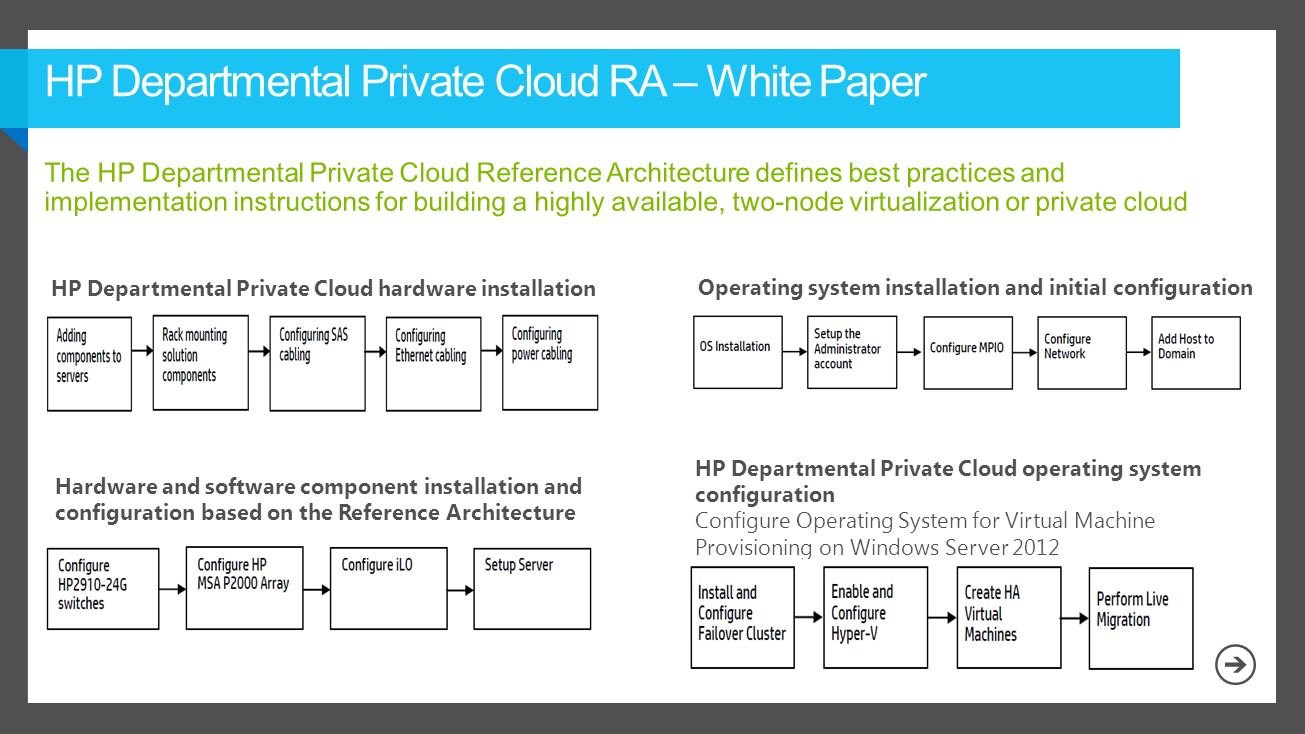Select 'Enable and Configure Hyper-V' box
Viewport: 1305px width, 734px height.
(876, 618)
